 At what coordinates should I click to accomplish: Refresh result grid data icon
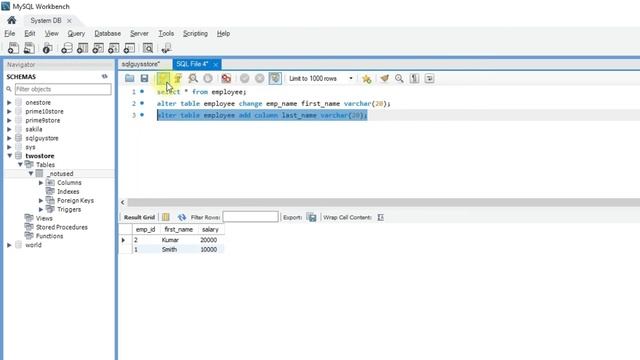182,217
